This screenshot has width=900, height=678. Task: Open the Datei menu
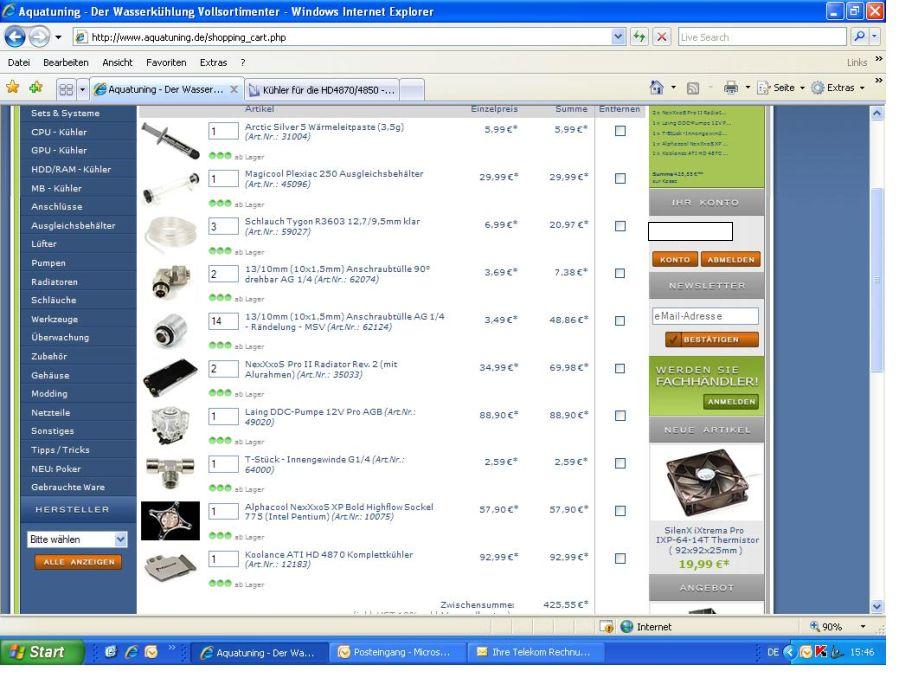coord(19,63)
